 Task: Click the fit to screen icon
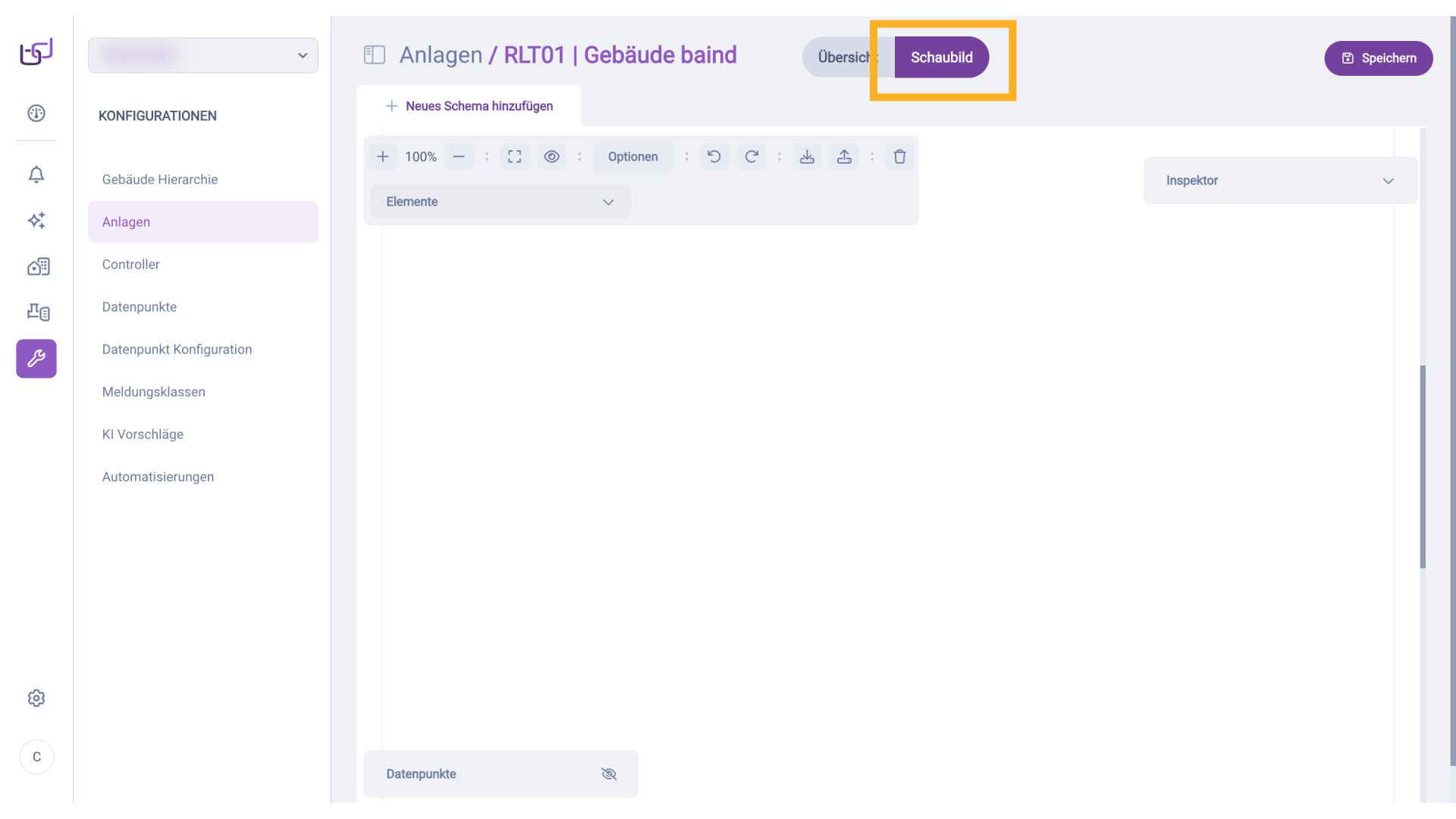tap(515, 157)
